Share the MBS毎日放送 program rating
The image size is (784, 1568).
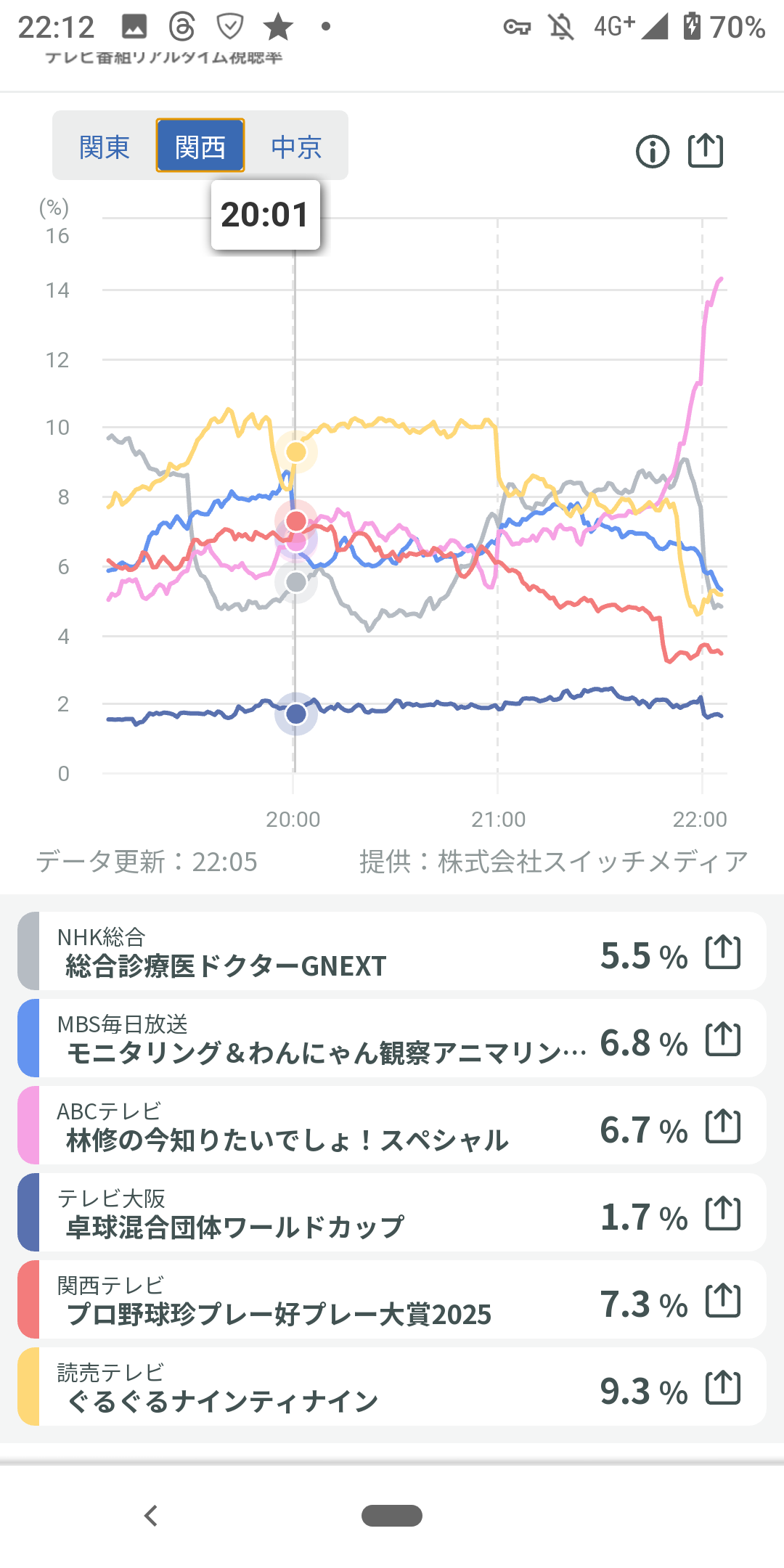coord(723,1039)
